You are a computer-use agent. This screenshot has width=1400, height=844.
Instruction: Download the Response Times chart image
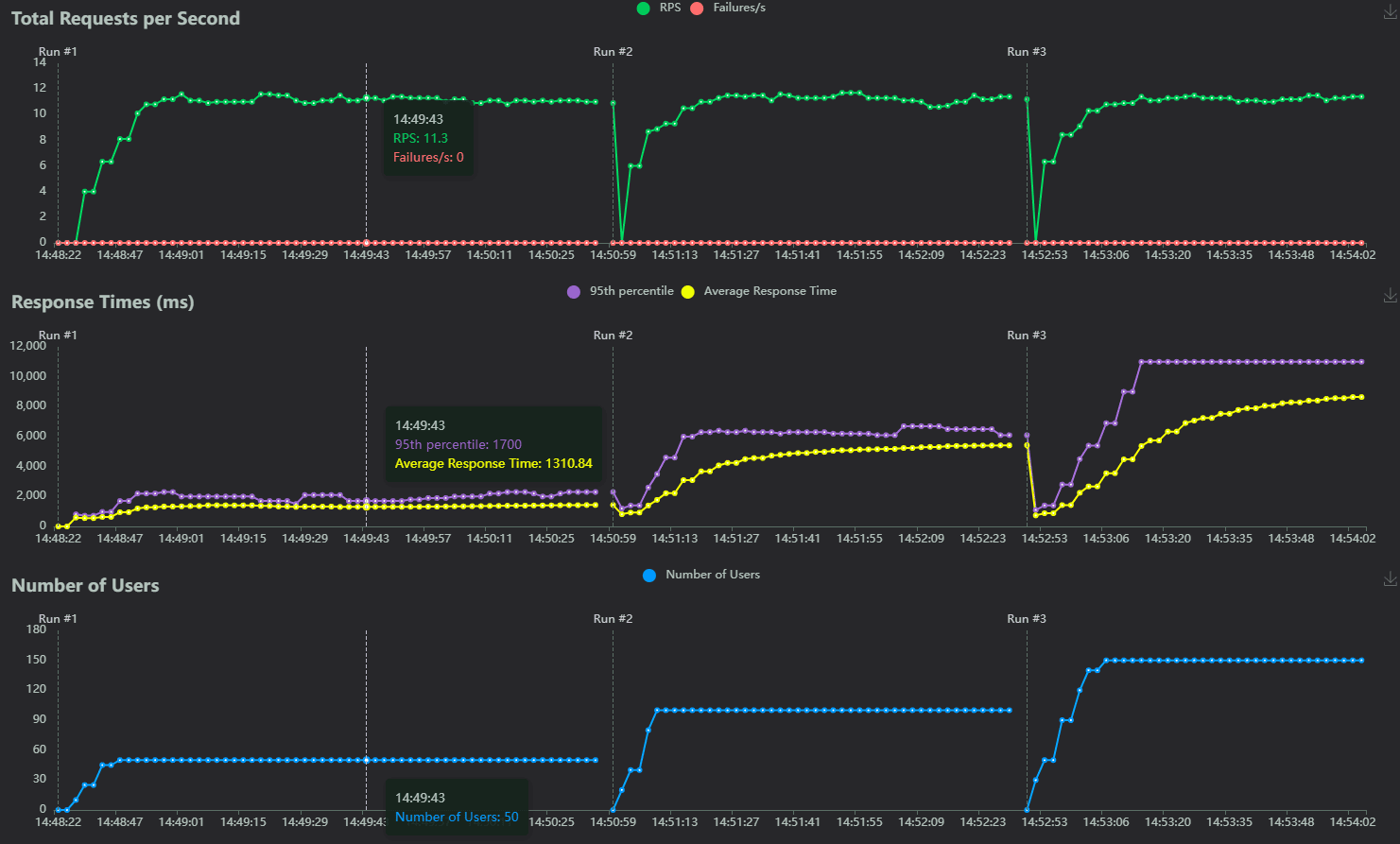click(1390, 296)
